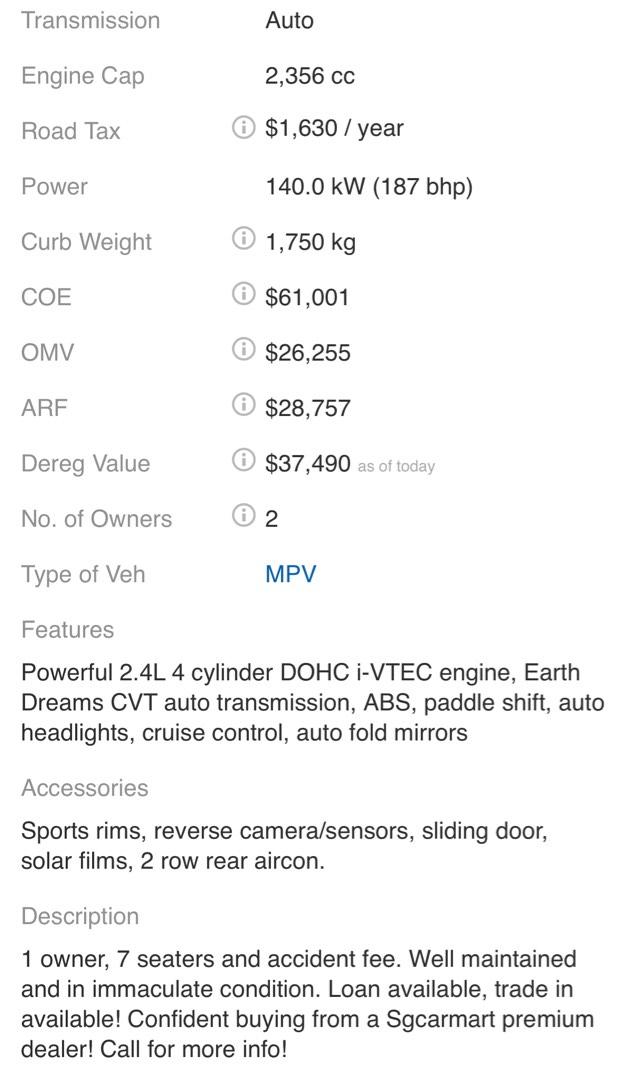Screen dimensions: 618x1080
Task: Select the $37,490 dereg value amount
Action: [x=308, y=463]
